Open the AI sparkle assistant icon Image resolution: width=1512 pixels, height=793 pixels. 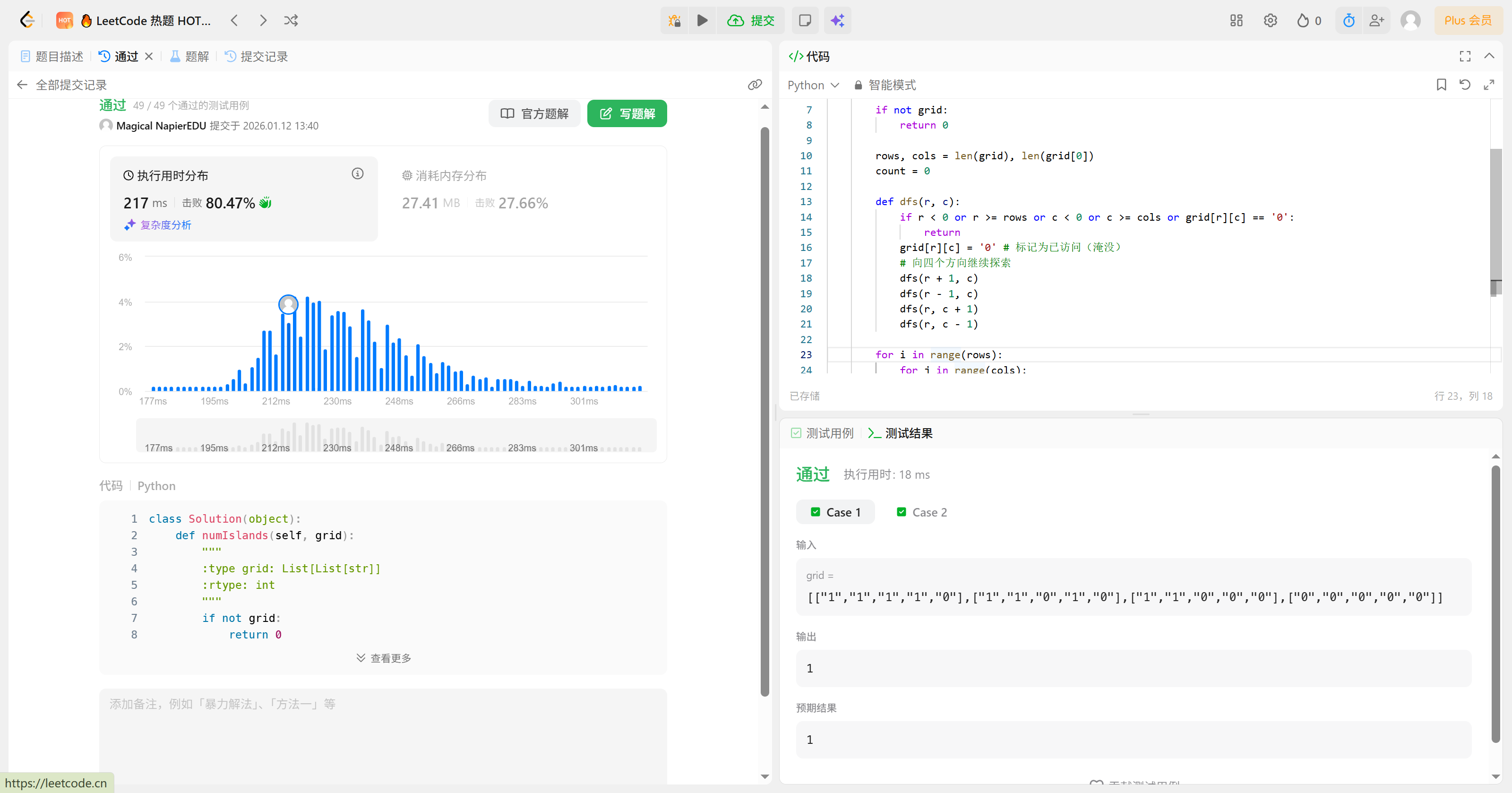[x=838, y=20]
